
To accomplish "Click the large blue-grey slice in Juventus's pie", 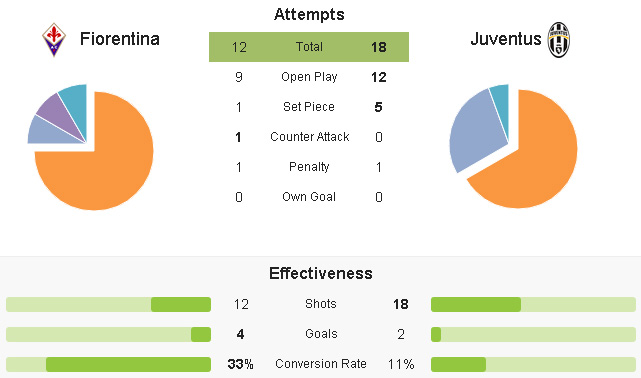I will click(476, 131).
